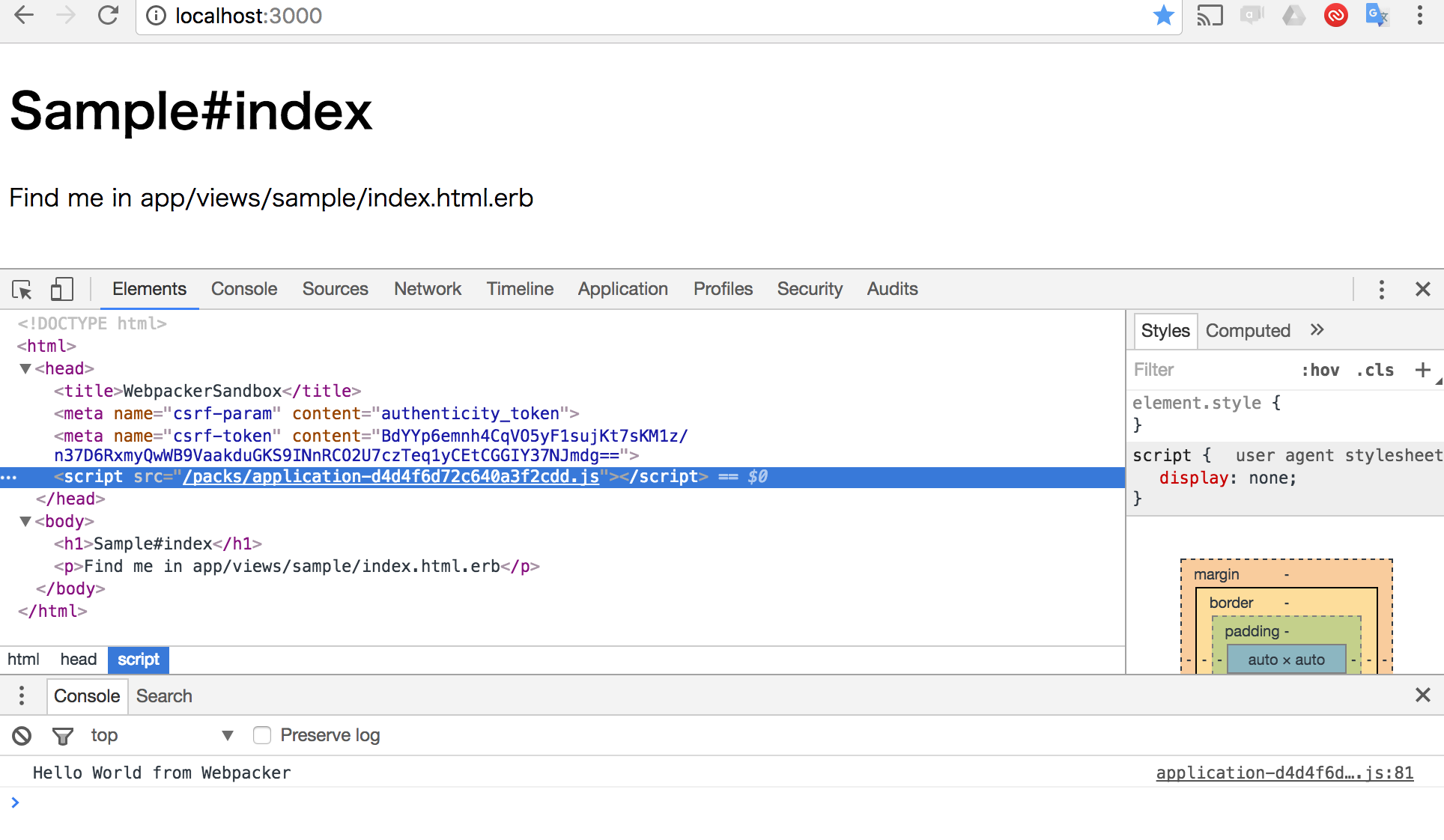Click the console filter funnel icon
The height and width of the screenshot is (840, 1444).
[63, 736]
